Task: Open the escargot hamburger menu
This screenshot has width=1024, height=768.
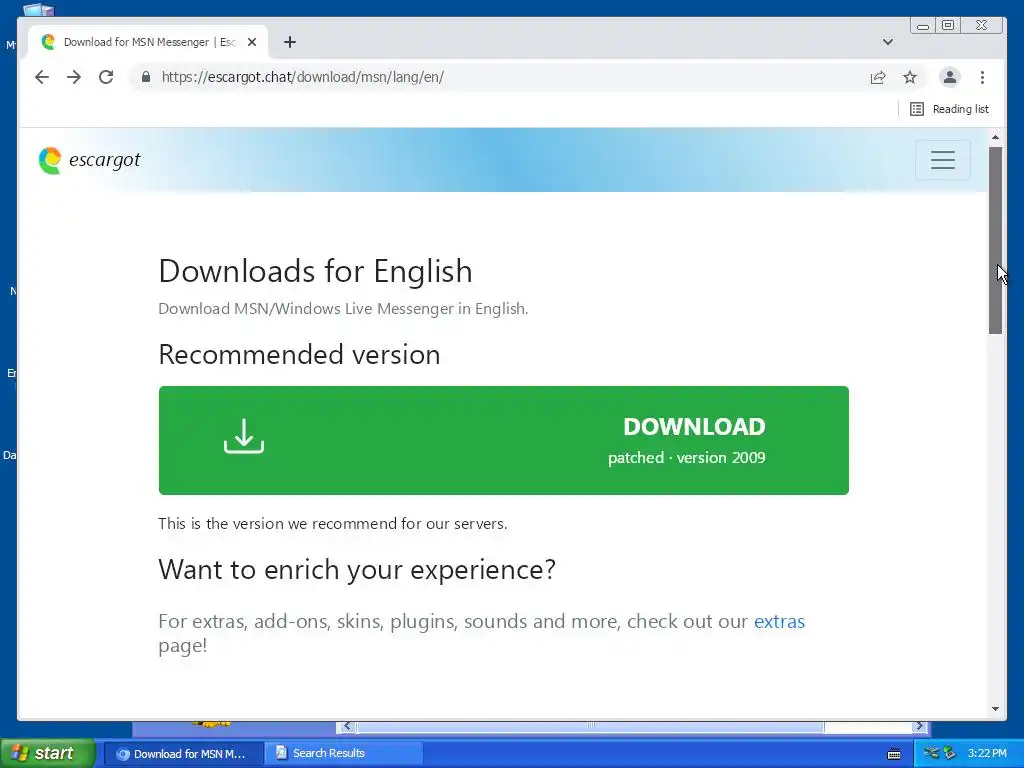Action: (x=942, y=160)
